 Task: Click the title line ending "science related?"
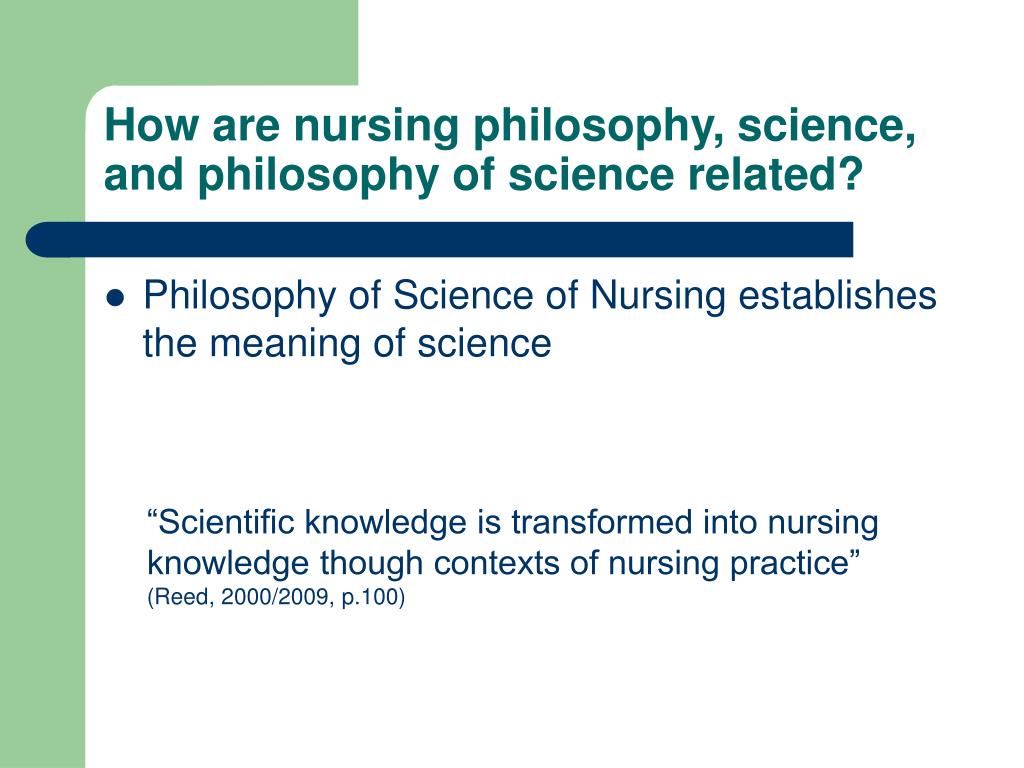(x=484, y=176)
